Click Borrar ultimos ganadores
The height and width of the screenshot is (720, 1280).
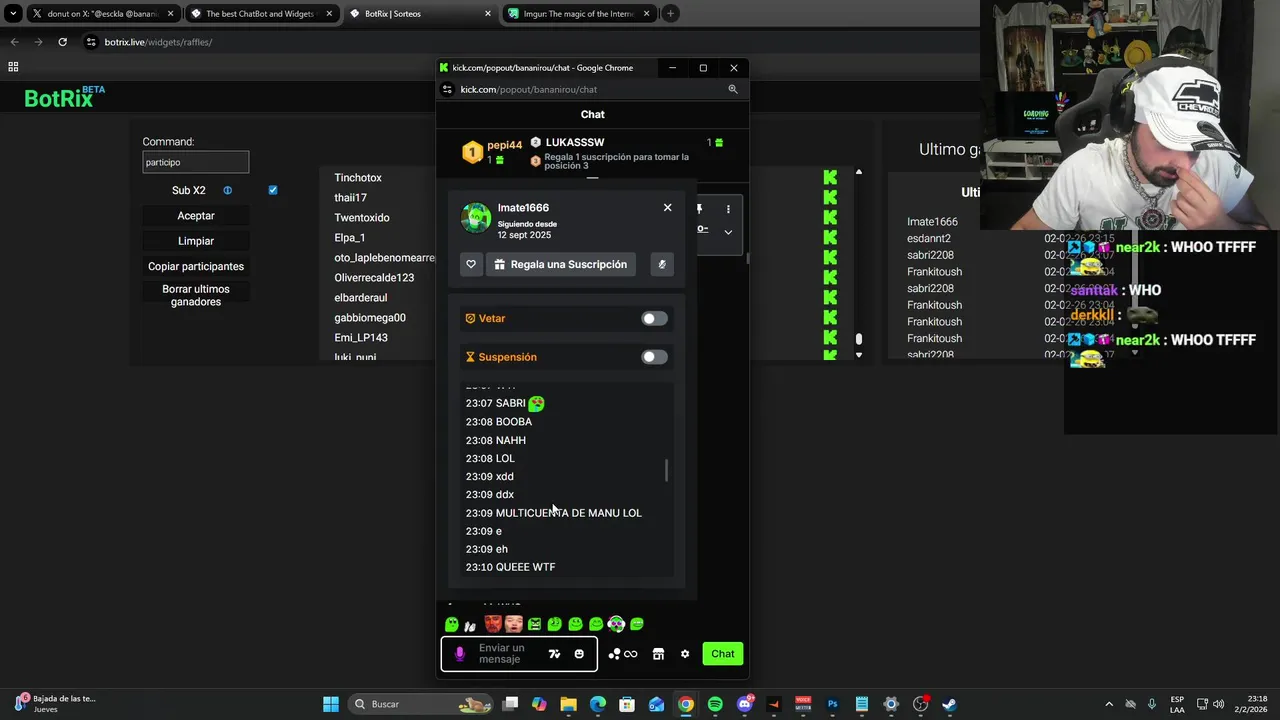pos(196,295)
